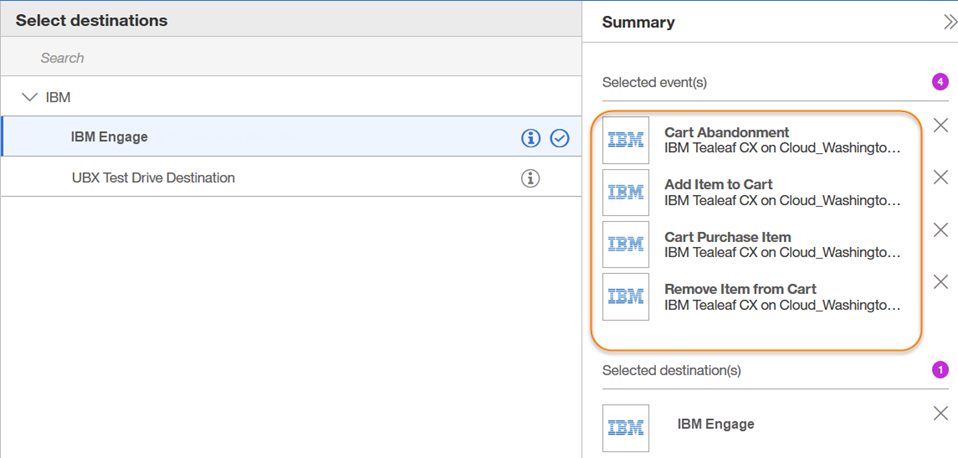
Task: Collapse the IBM provider group chevron
Action: 29,96
